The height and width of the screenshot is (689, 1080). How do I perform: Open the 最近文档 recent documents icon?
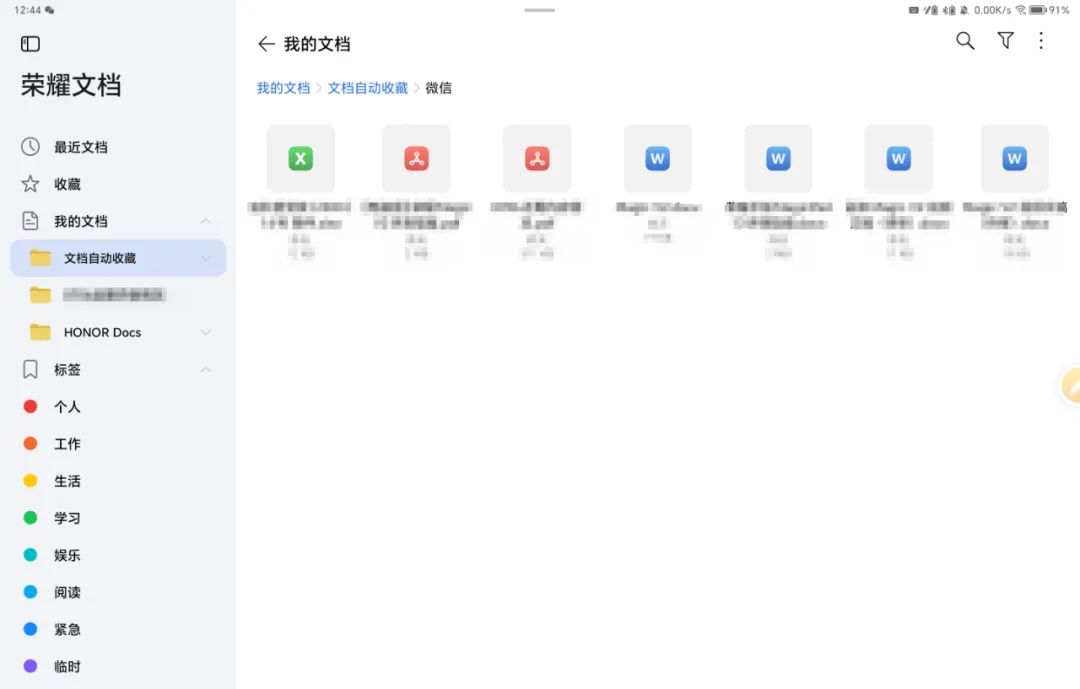30,147
